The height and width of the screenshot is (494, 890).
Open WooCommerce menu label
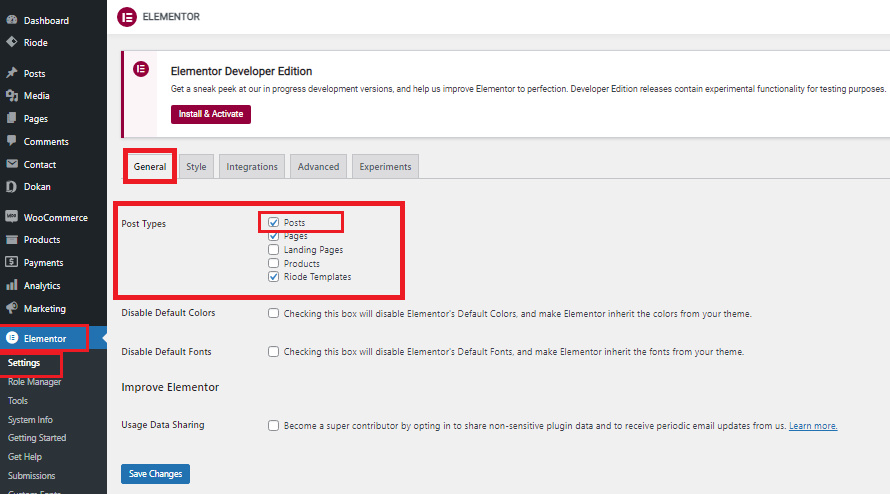click(x=56, y=217)
